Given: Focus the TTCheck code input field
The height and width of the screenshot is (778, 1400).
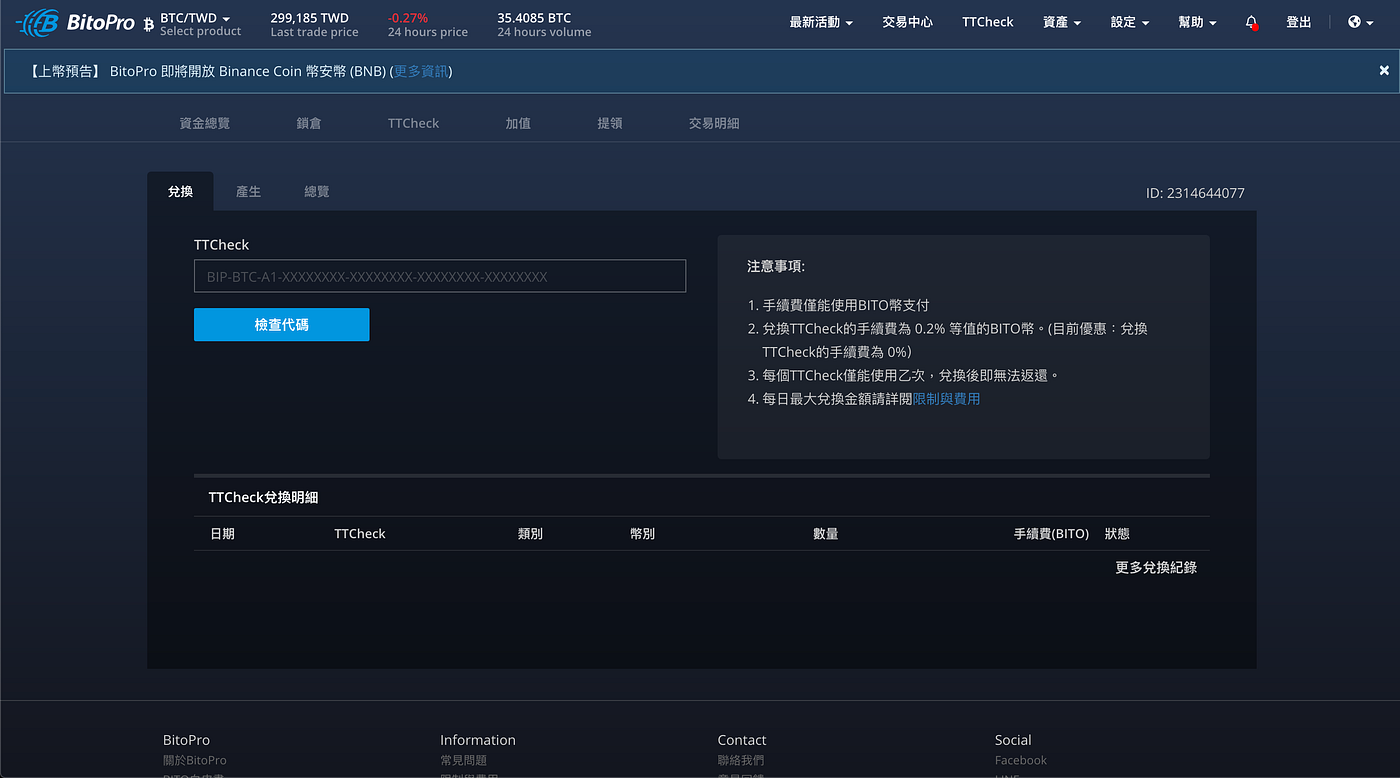Looking at the screenshot, I should tap(440, 276).
